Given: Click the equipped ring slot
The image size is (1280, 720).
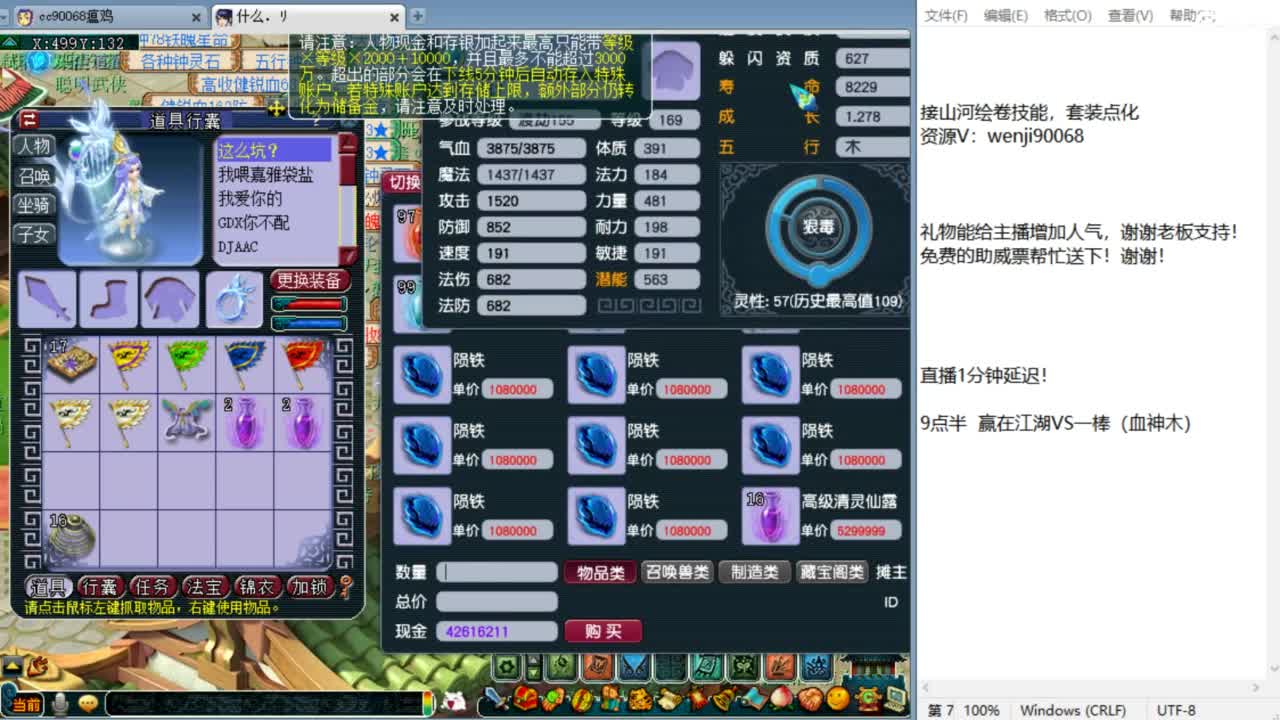Looking at the screenshot, I should coord(233,299).
